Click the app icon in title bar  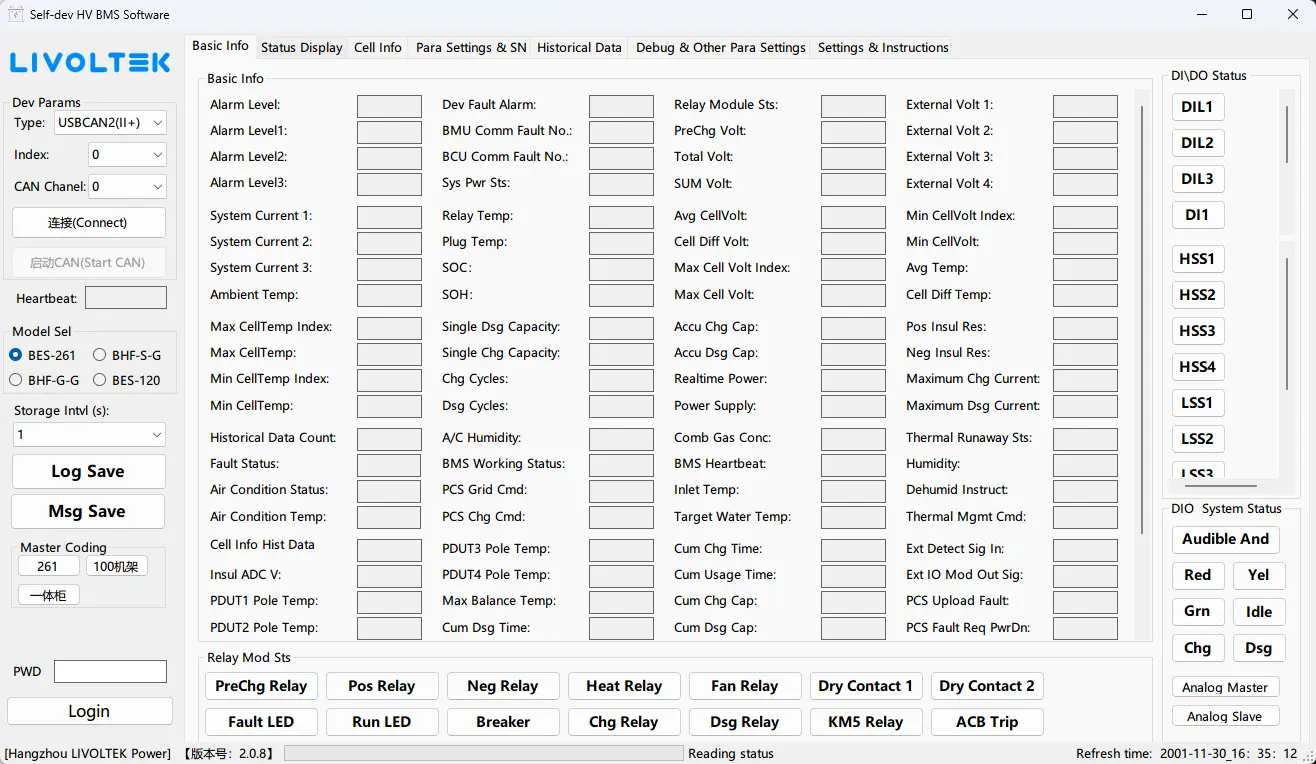(16, 14)
